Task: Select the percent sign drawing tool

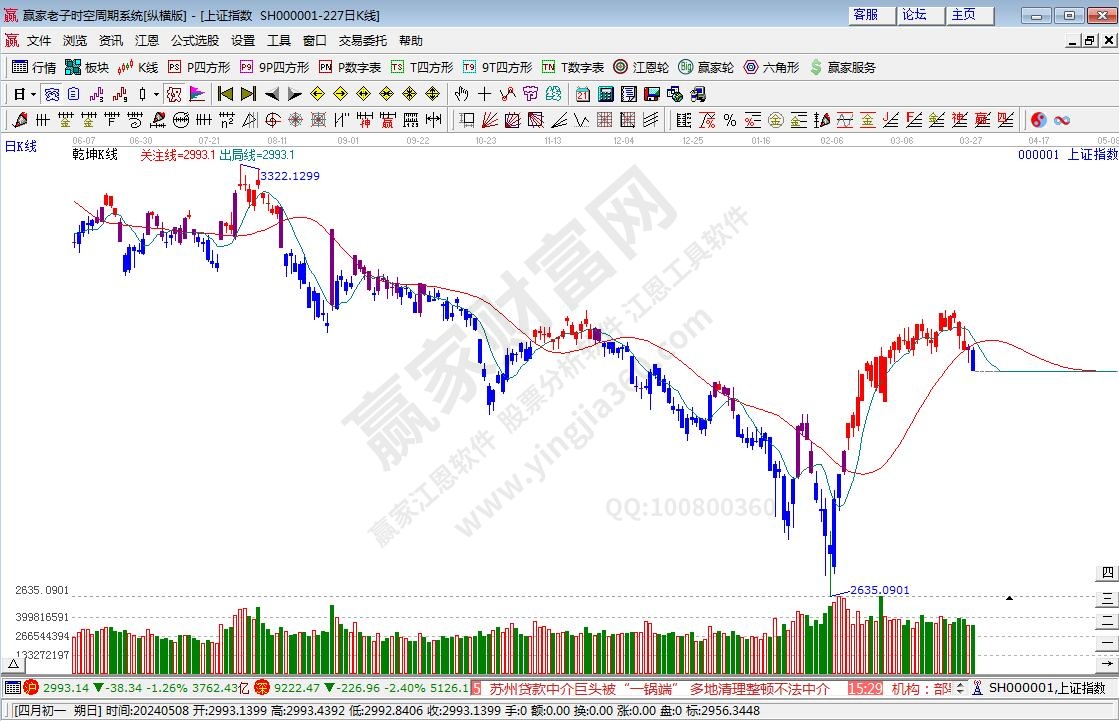Action: (730, 120)
